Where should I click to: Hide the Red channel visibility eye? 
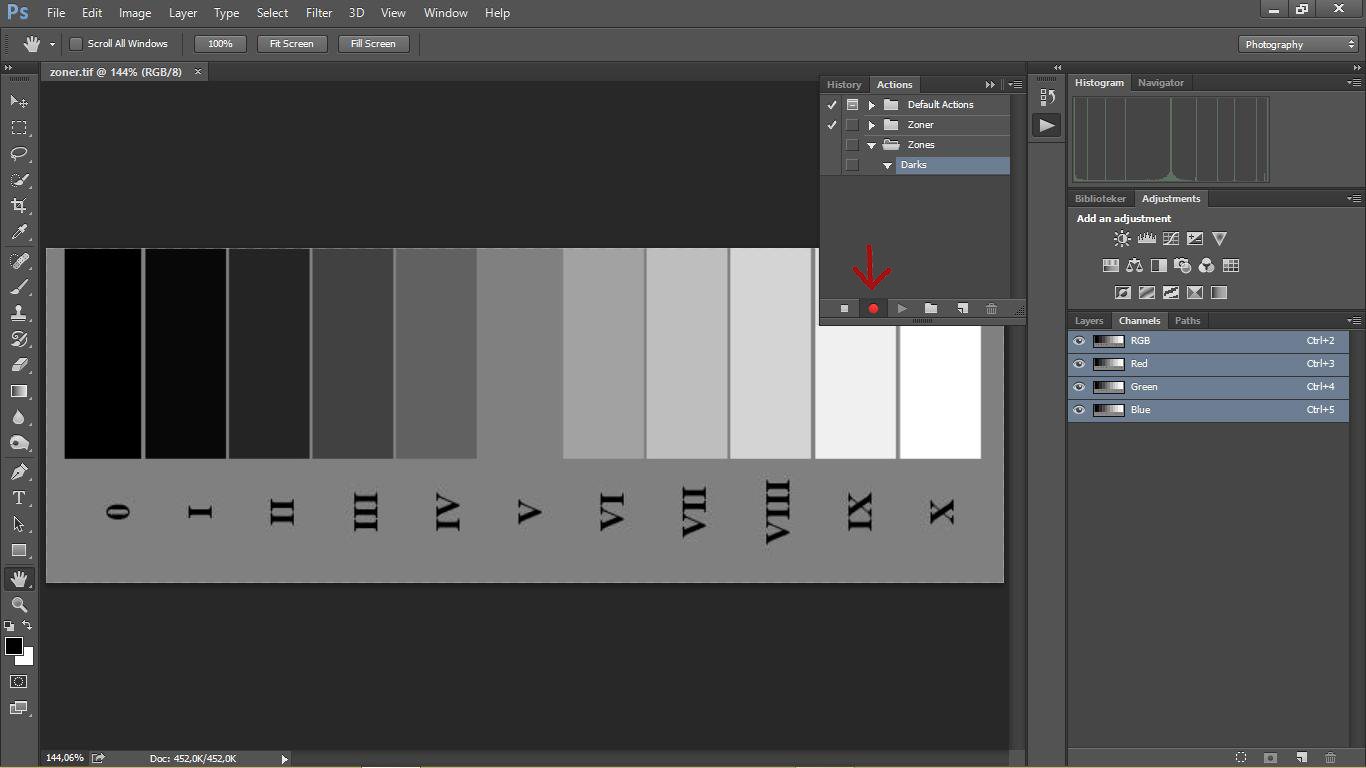click(1079, 364)
